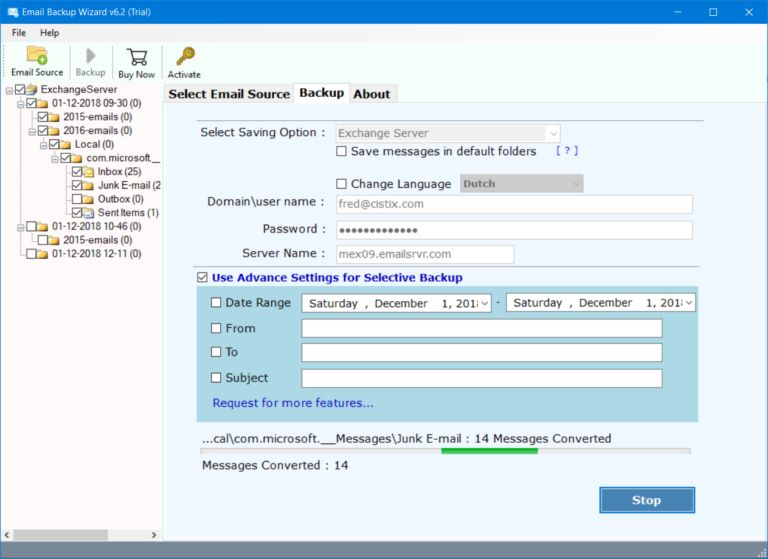Click the Junk E-mail folder icon
Viewport: 768px width, 559px height.
(88, 185)
